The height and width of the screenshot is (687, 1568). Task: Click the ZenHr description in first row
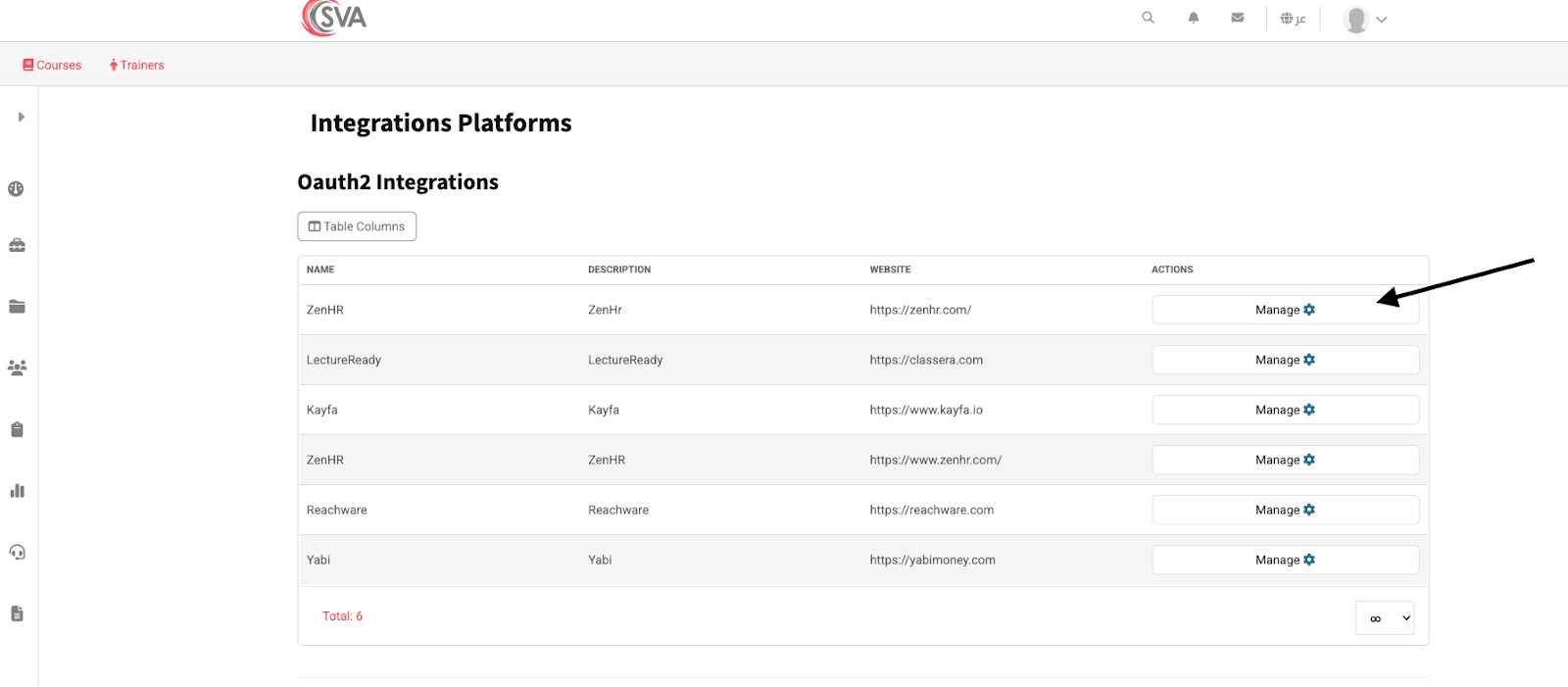click(605, 310)
